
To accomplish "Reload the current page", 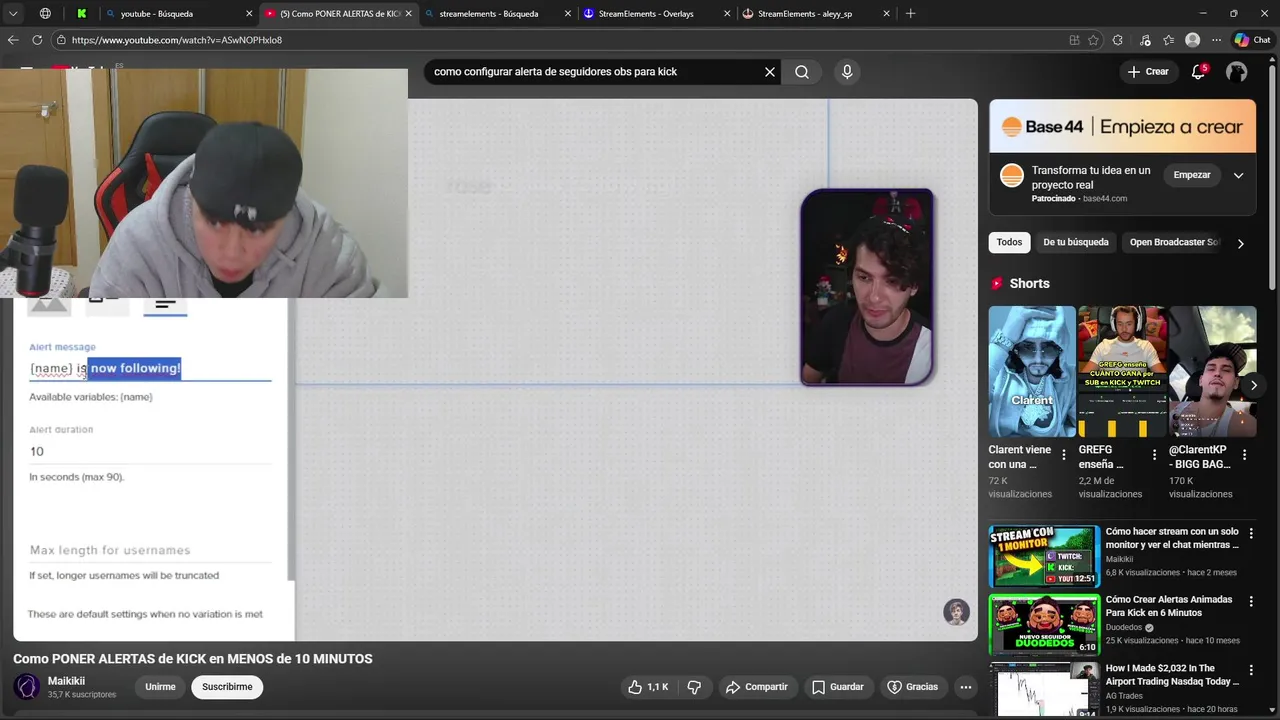I will pyautogui.click(x=37, y=40).
